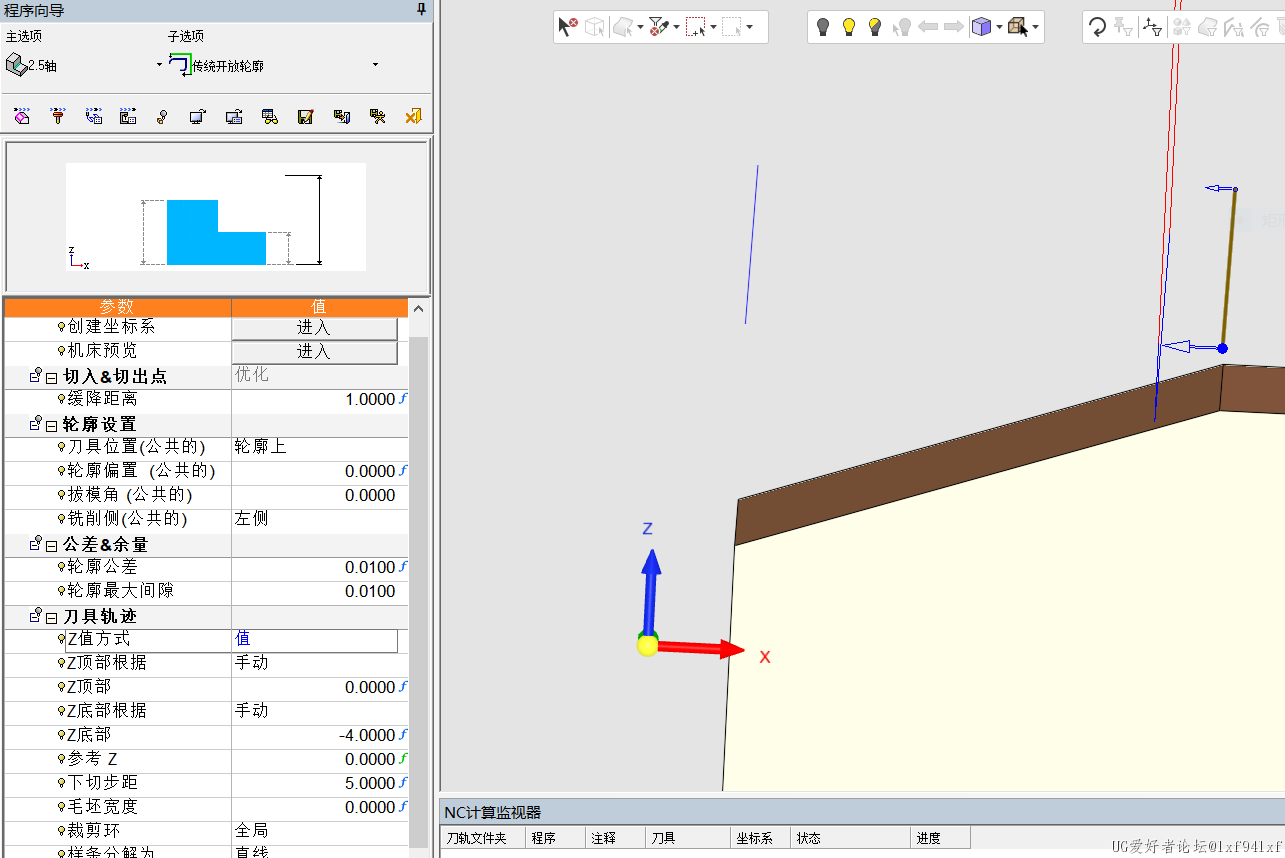This screenshot has height=858, width=1285.
Task: Click the 拔模角 value 0.0000
Action: pyautogui.click(x=370, y=495)
